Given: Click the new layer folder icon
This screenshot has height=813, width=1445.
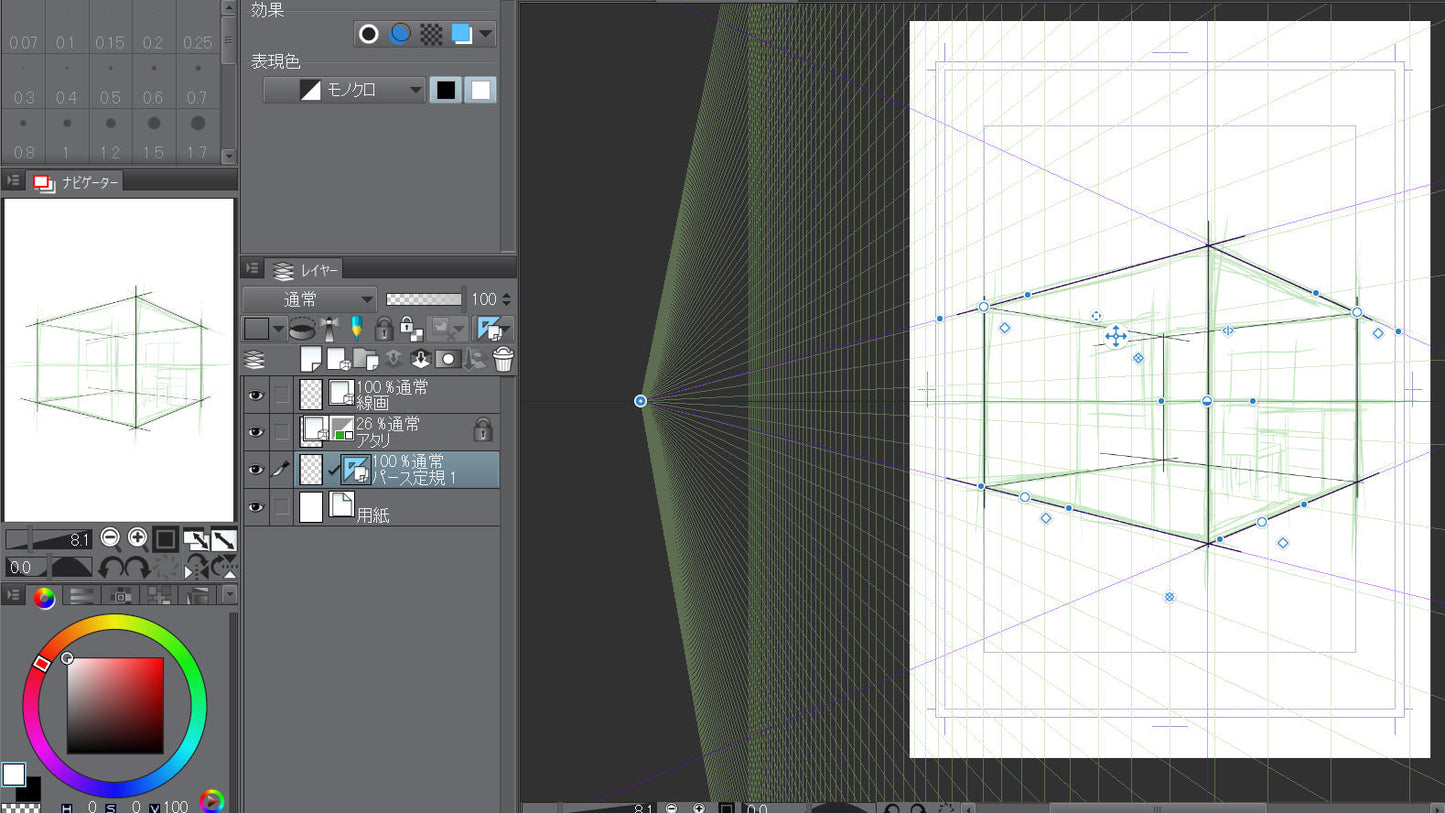Looking at the screenshot, I should [x=366, y=360].
